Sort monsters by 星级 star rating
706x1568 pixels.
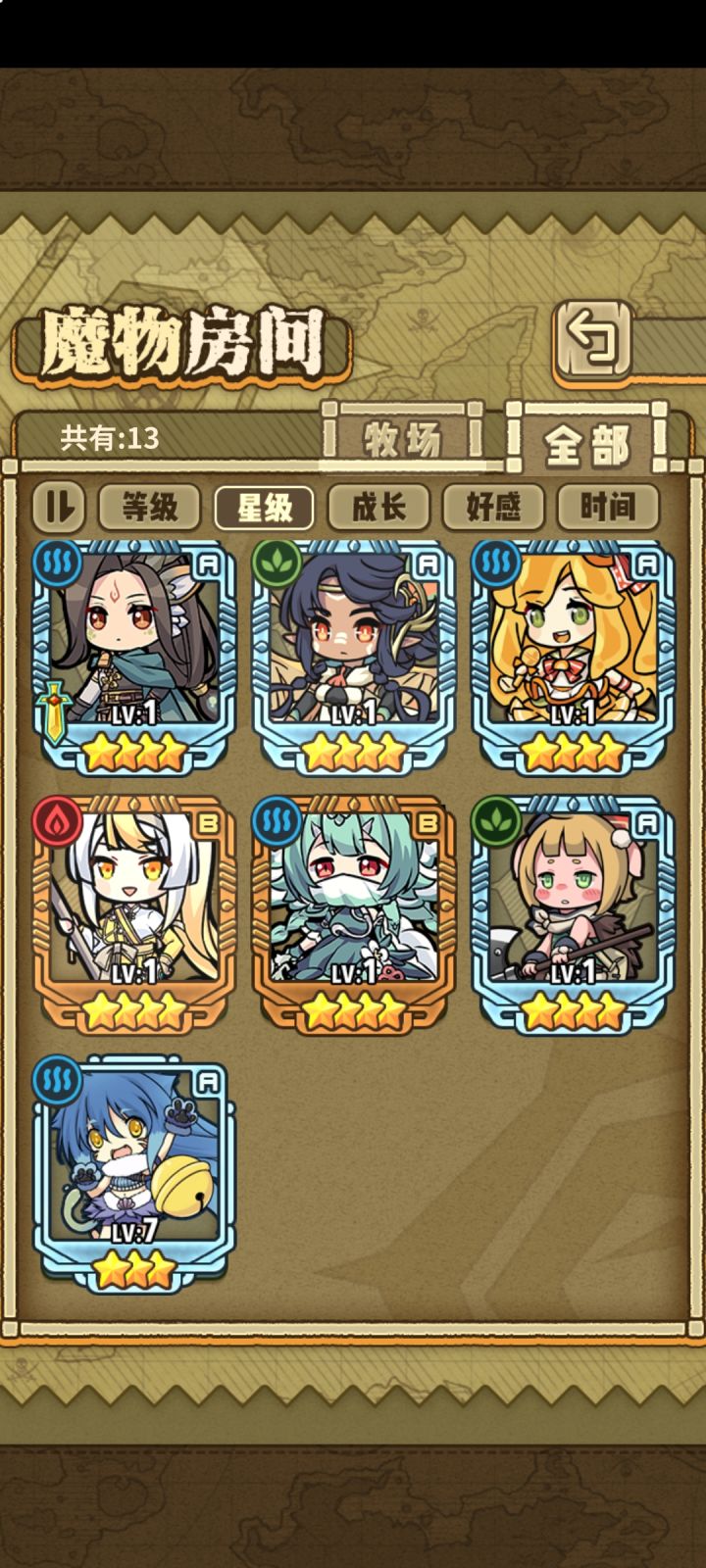pyautogui.click(x=264, y=507)
